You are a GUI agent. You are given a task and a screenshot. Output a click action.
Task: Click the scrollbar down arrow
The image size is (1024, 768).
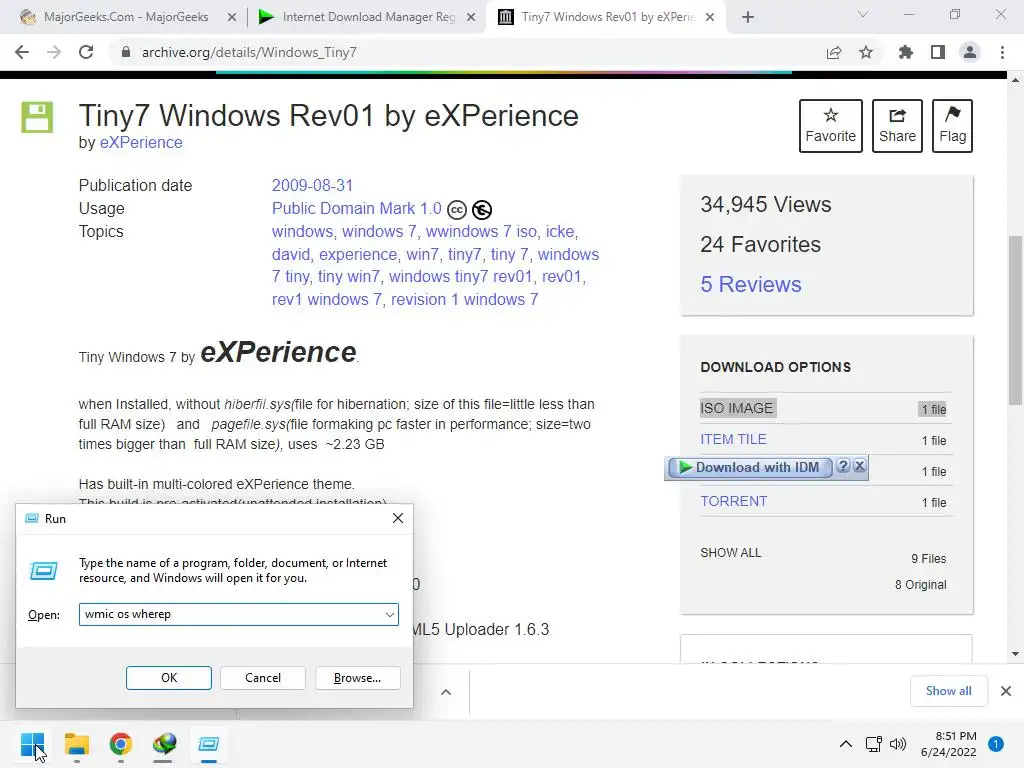(1016, 654)
